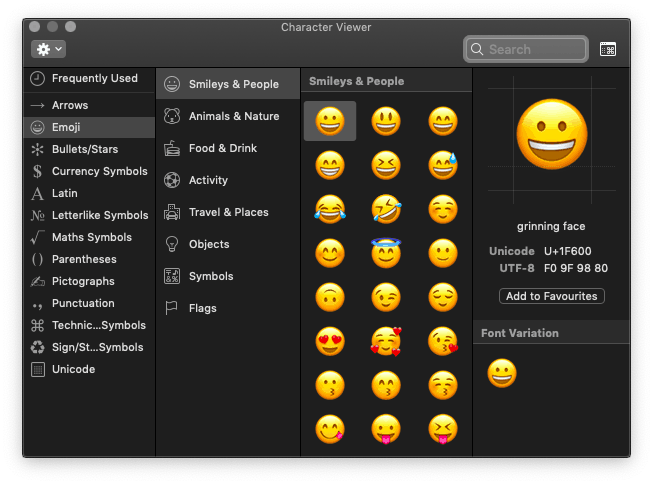This screenshot has width=653, height=484.
Task: Pick grinning face under Font Variation
Action: click(x=502, y=373)
